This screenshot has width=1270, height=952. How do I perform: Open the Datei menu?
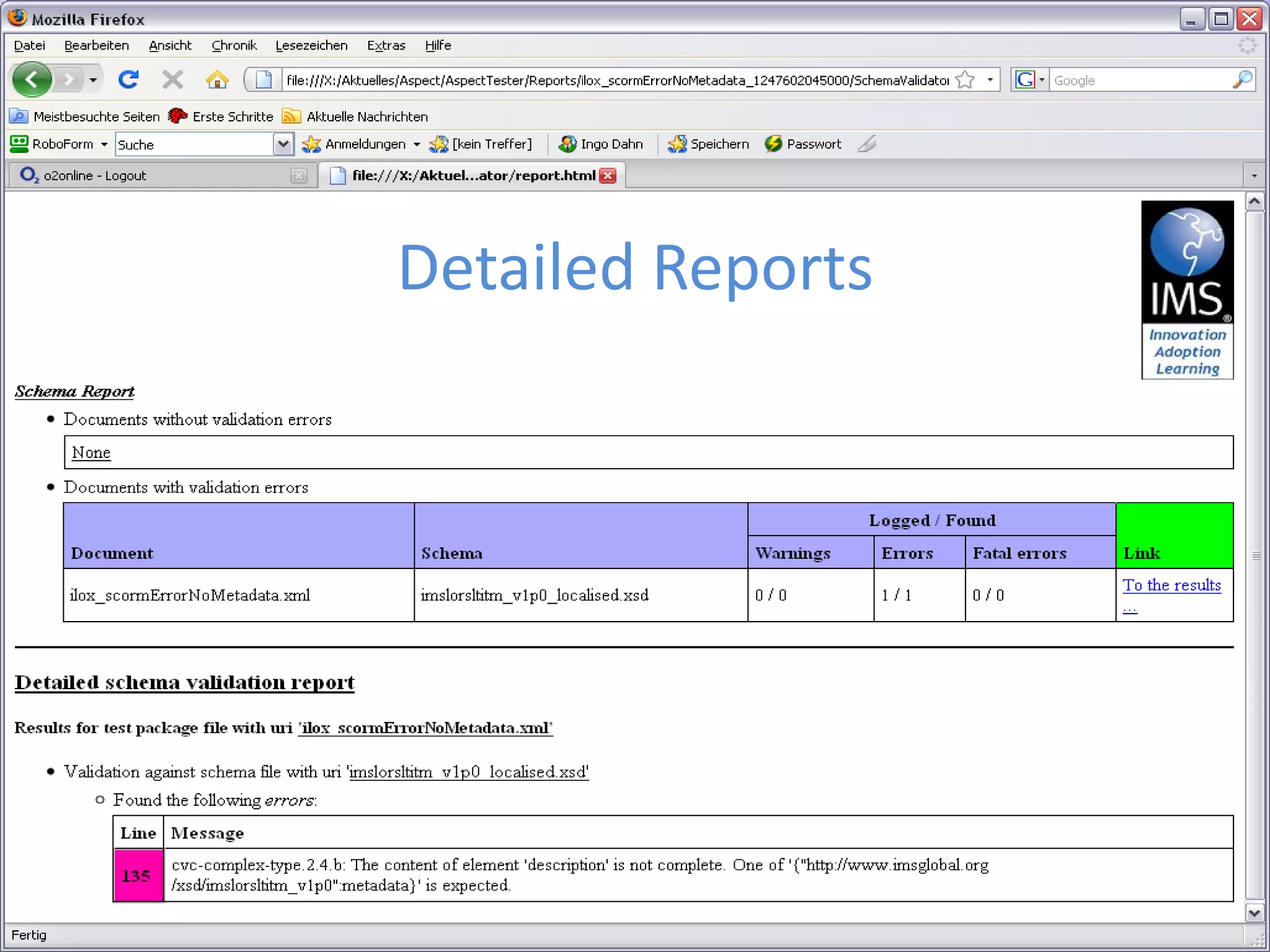pos(29,45)
